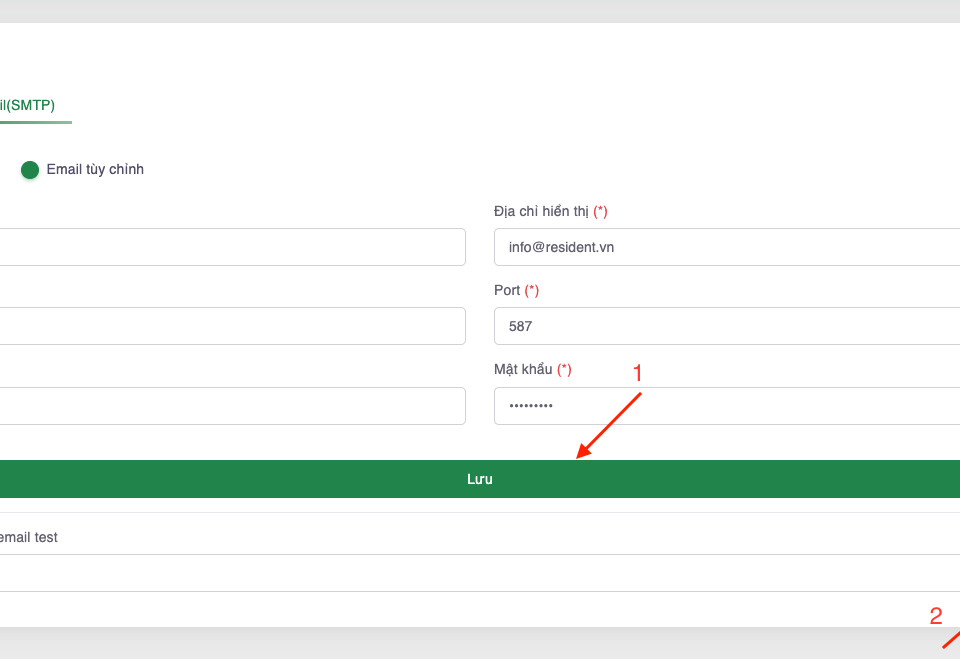Focus the Mật khẩu password field
Image resolution: width=960 pixels, height=659 pixels.
pyautogui.click(x=727, y=406)
